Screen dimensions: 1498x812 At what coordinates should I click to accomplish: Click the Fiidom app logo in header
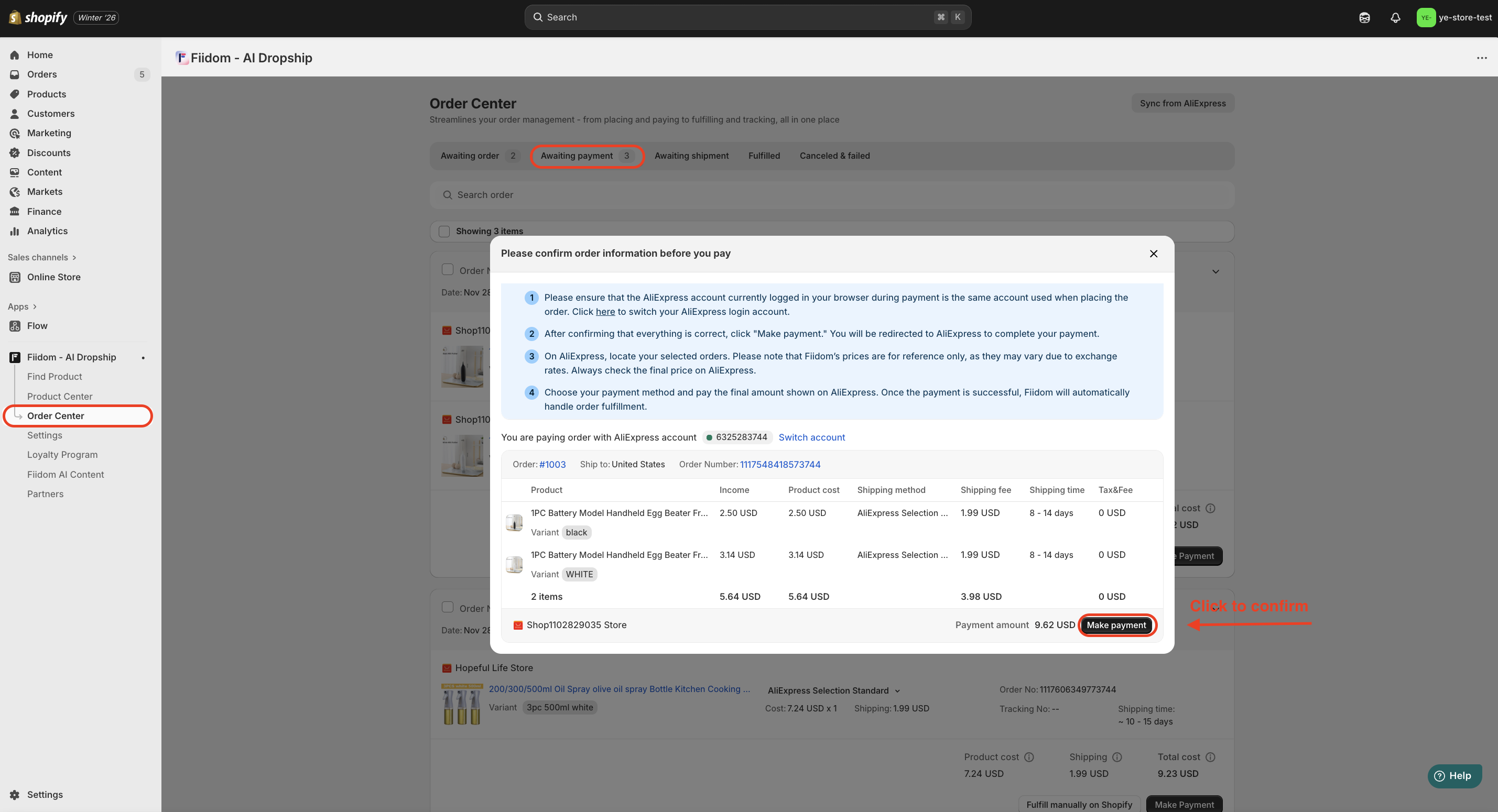(181, 58)
